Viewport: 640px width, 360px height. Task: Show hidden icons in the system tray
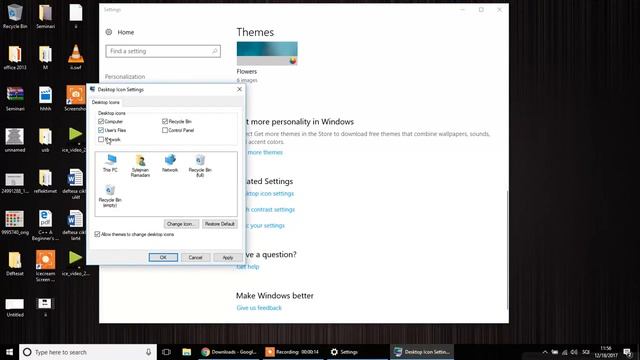tap(545, 352)
